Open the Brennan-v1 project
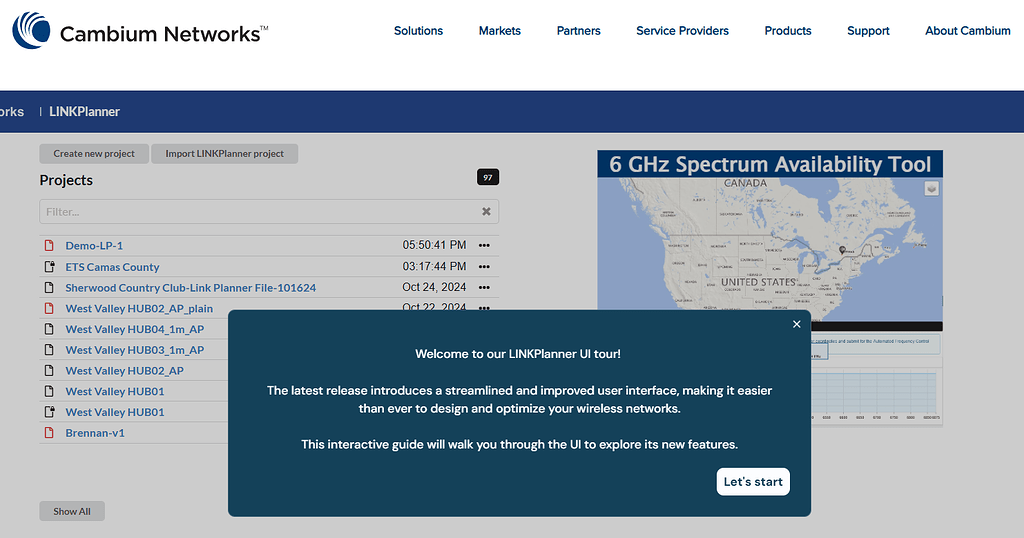 pyautogui.click(x=95, y=432)
